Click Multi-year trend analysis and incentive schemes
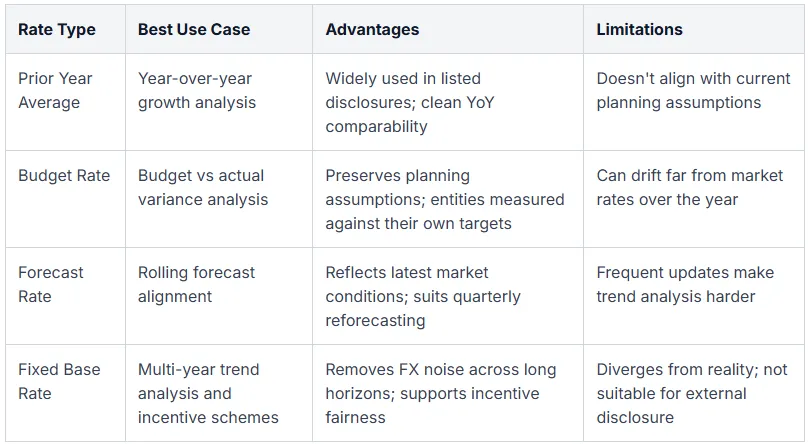 tap(219, 392)
